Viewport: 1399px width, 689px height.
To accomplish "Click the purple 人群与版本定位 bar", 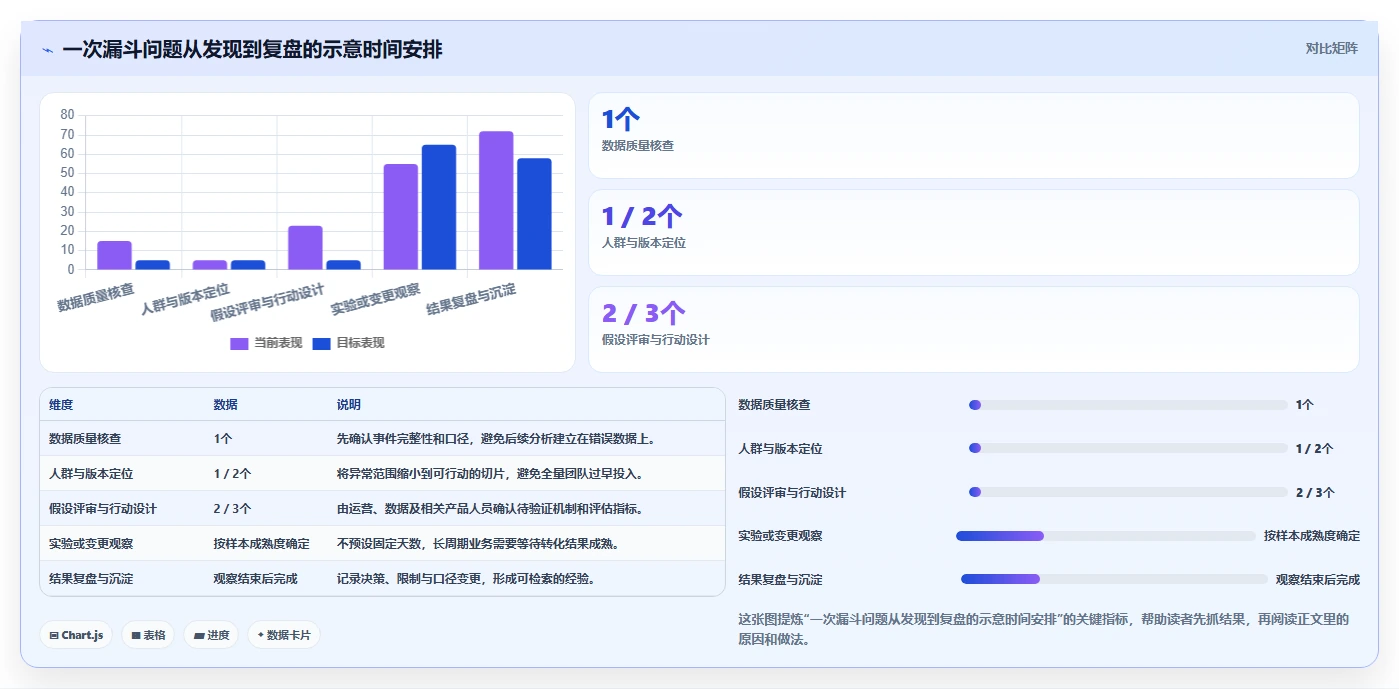I will pyautogui.click(x=209, y=264).
